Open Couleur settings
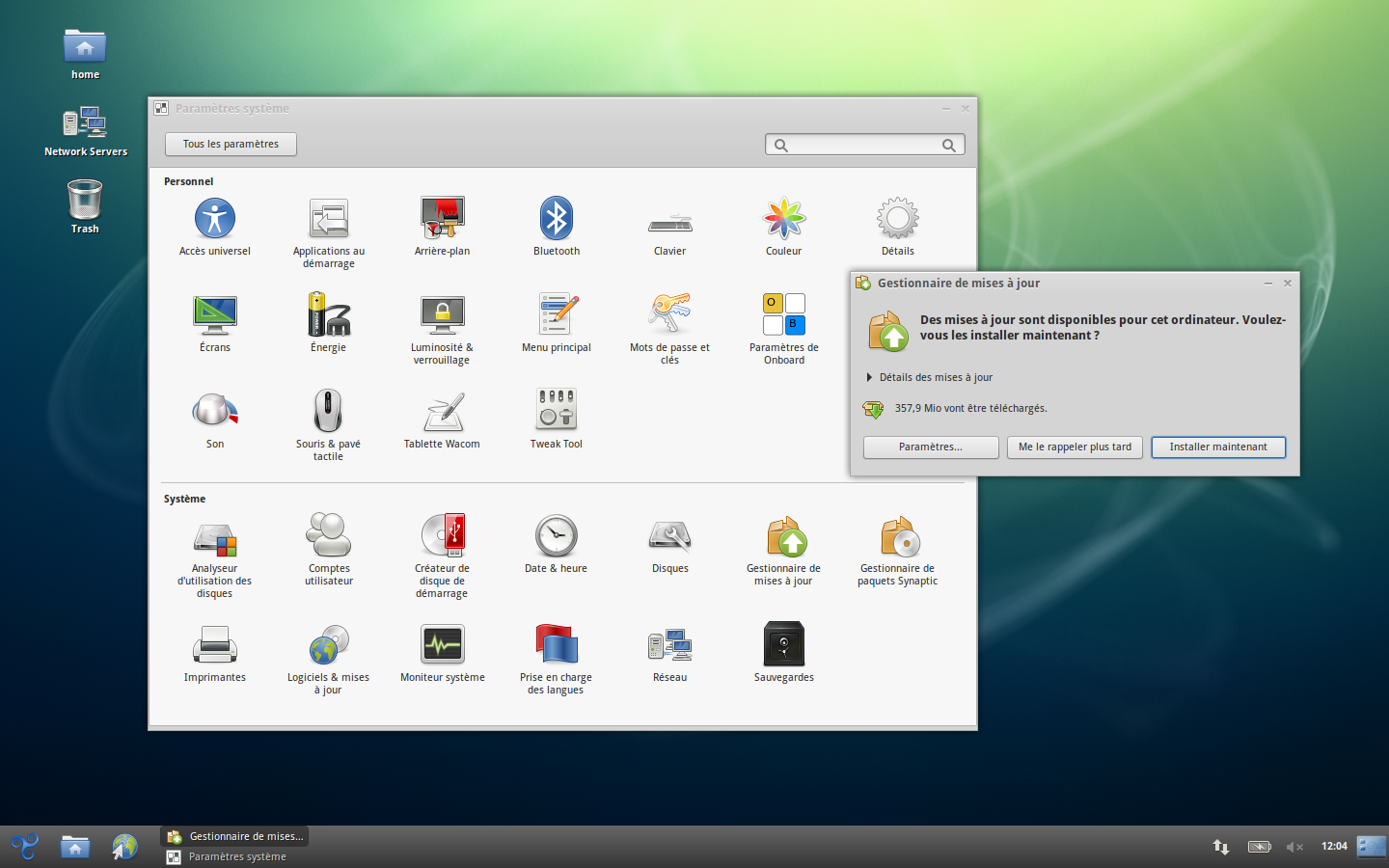Viewport: 1389px width, 868px height. (784, 228)
